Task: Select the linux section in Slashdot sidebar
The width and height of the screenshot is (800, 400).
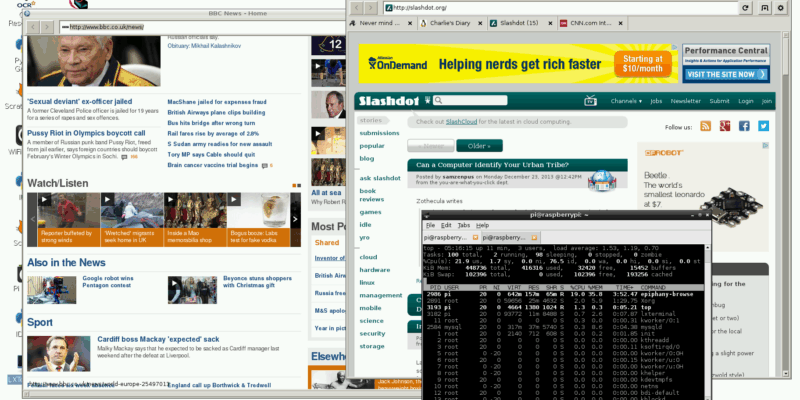Action: click(x=368, y=283)
